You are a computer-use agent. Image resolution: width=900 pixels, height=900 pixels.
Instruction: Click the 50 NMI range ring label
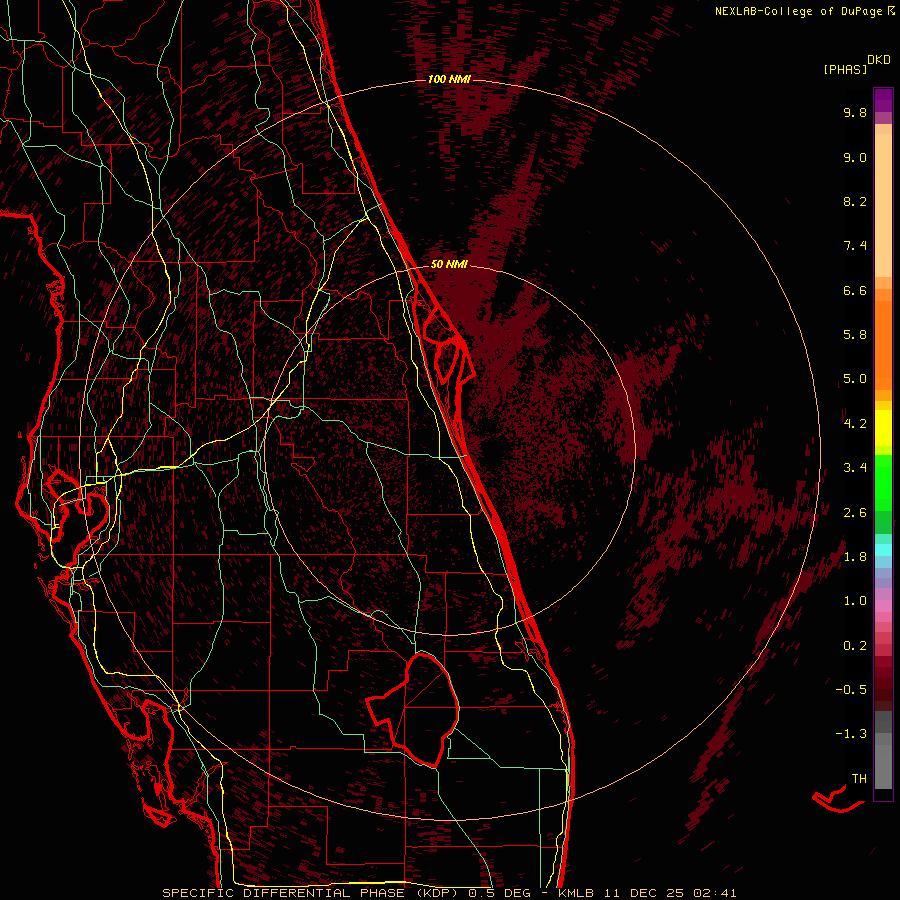[449, 264]
